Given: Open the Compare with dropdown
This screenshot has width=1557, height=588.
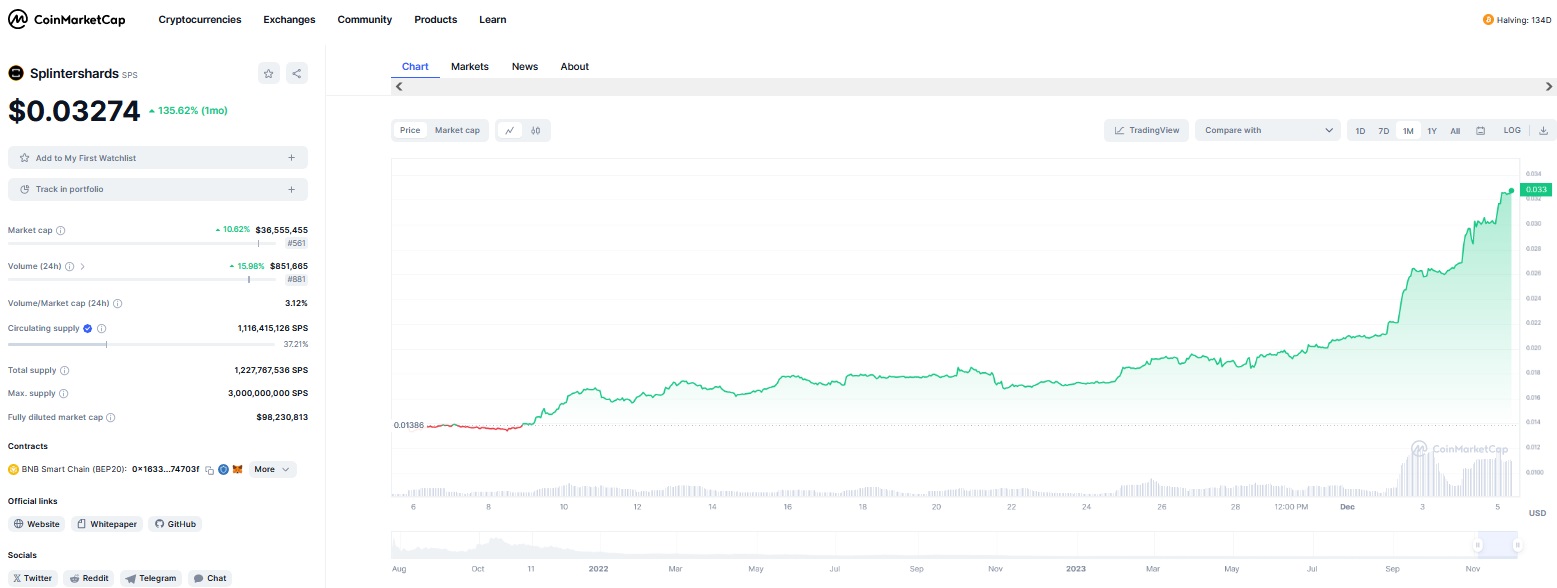Looking at the screenshot, I should 1268,130.
